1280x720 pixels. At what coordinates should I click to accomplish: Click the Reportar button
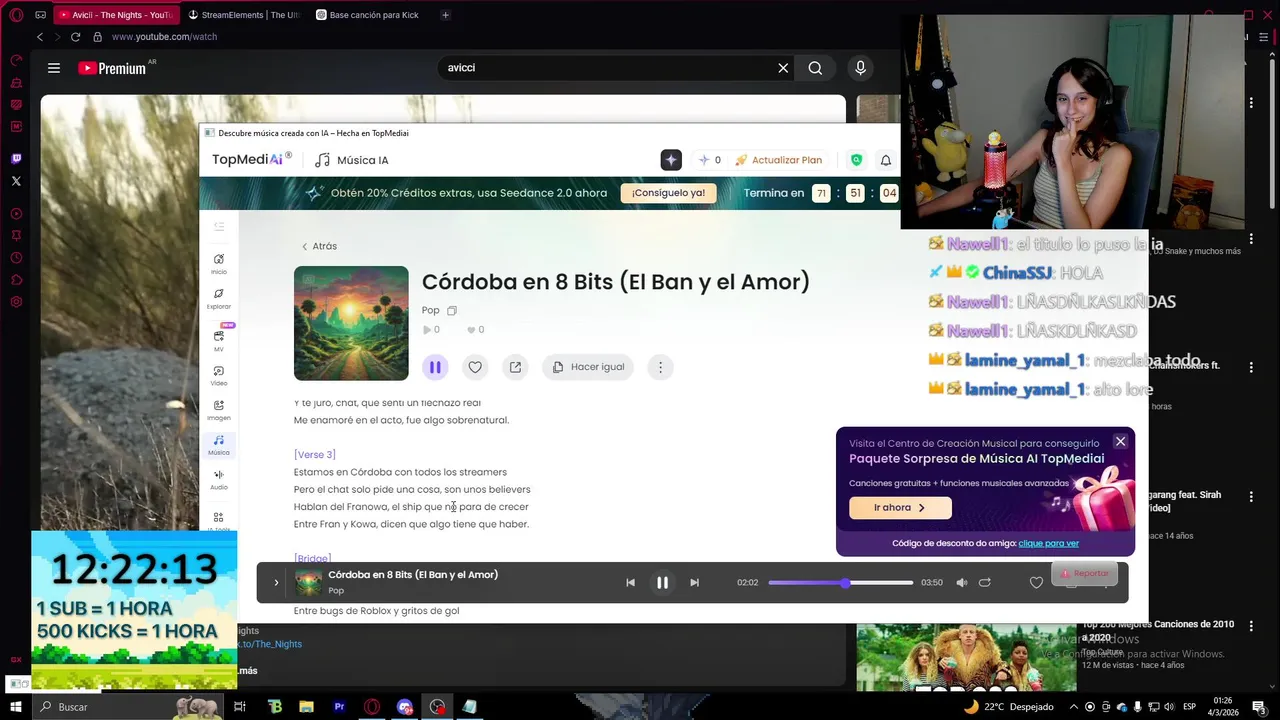(1085, 573)
